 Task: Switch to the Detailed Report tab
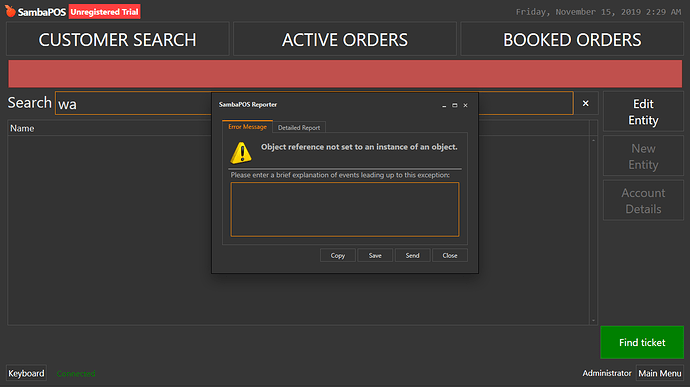[299, 128]
